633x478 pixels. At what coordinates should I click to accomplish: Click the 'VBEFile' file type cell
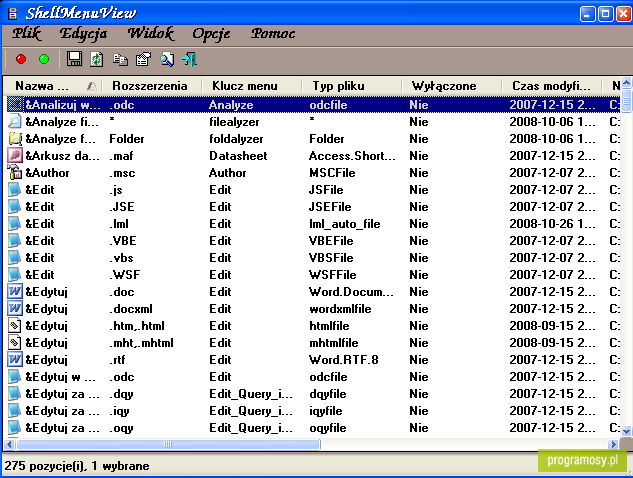pyautogui.click(x=331, y=240)
